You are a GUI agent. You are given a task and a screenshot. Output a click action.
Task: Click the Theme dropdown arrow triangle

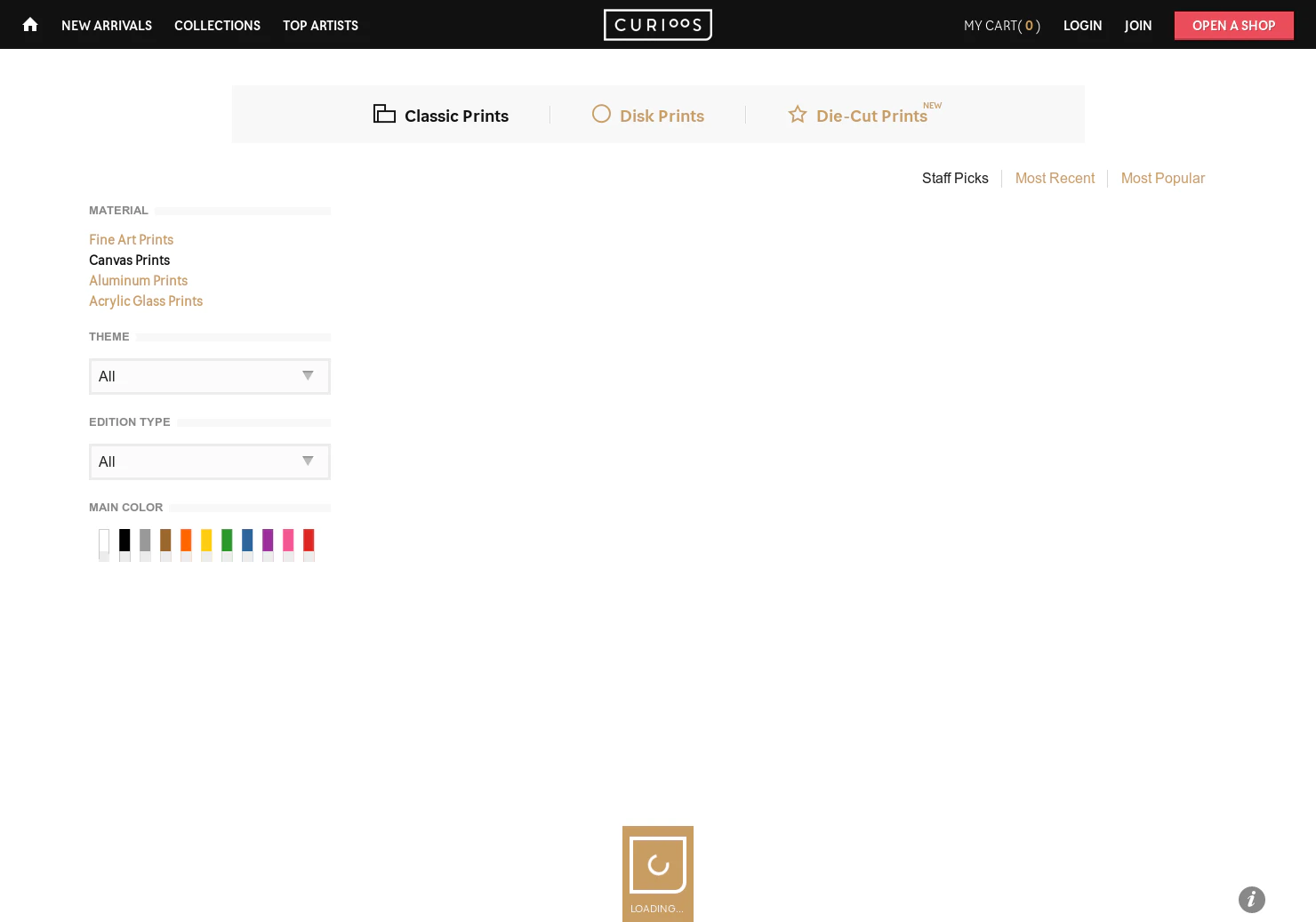pos(308,375)
